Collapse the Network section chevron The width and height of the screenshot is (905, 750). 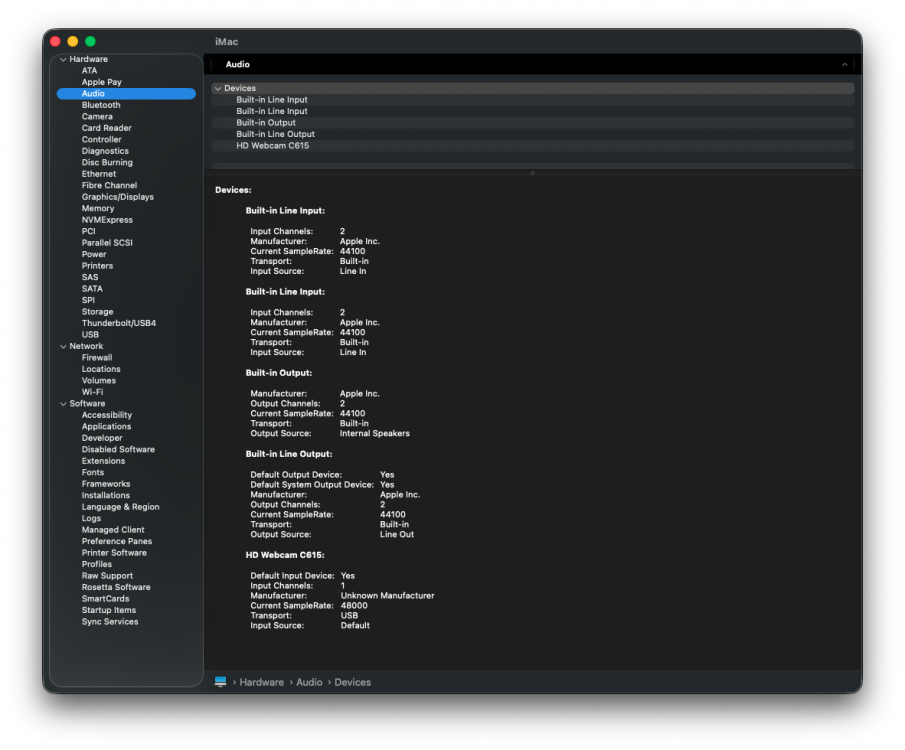[x=63, y=346]
